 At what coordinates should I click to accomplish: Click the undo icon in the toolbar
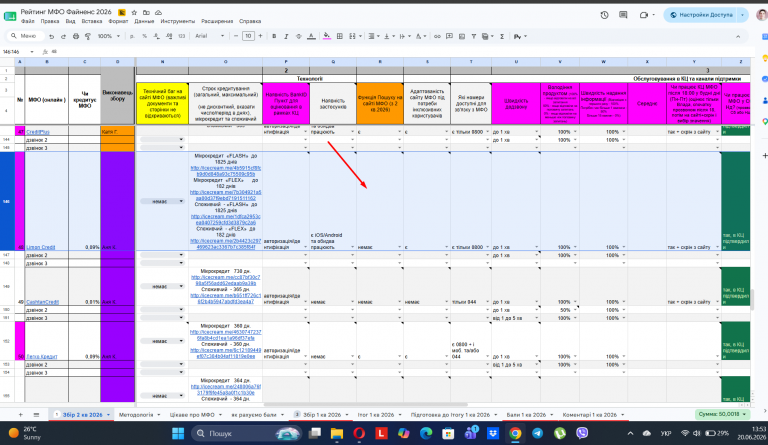pos(51,36)
